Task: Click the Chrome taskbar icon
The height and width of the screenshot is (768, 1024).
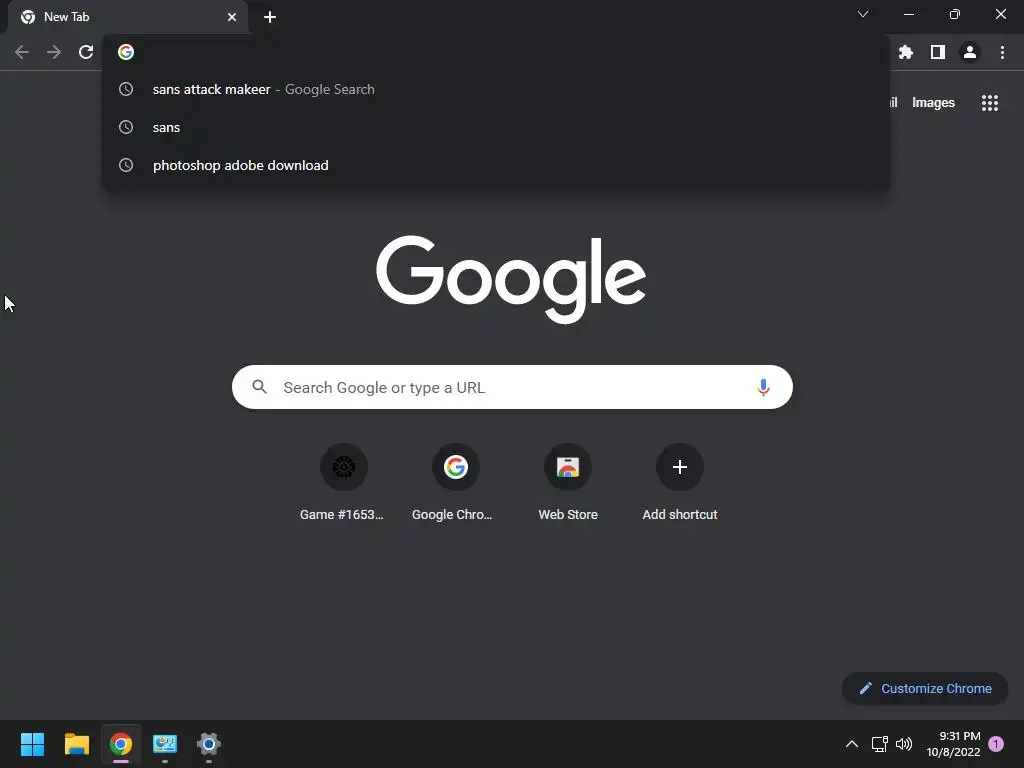Action: point(121,744)
